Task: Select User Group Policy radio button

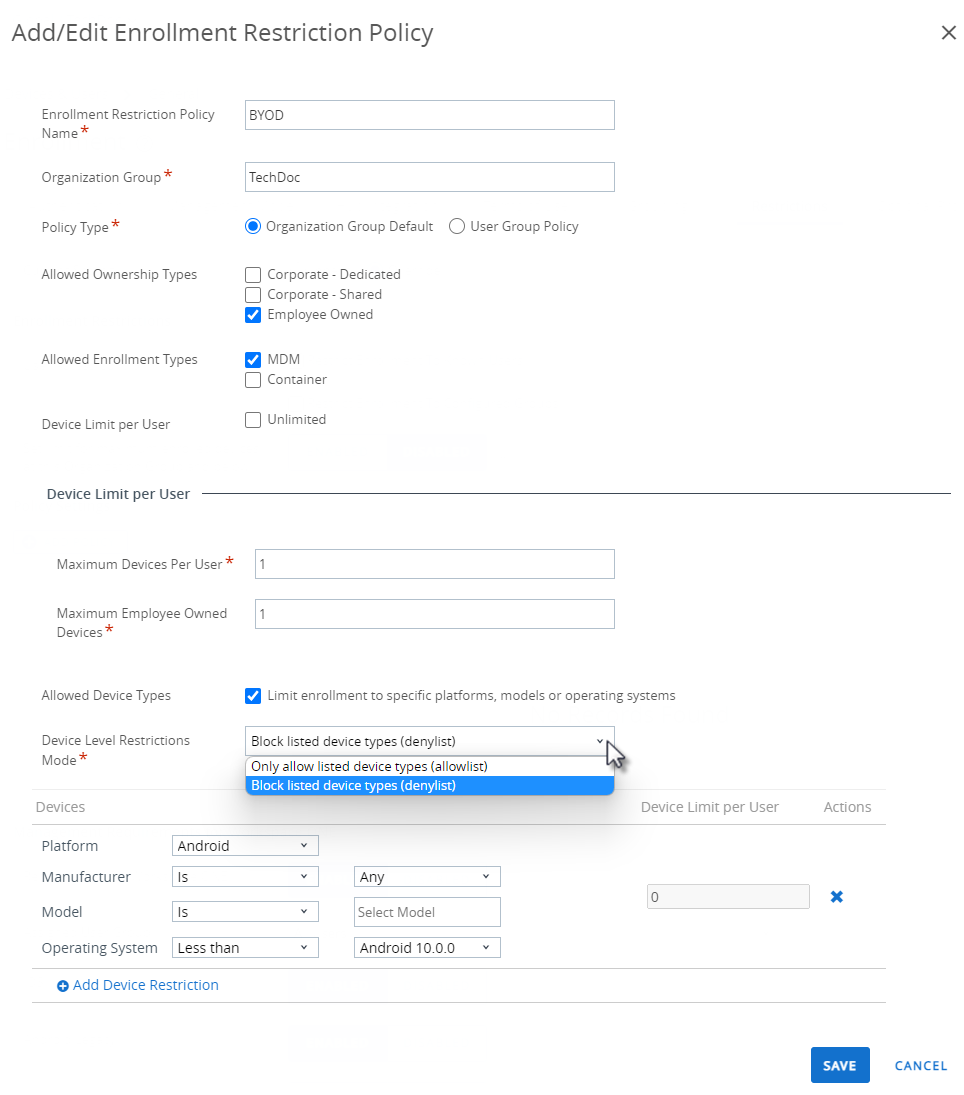Action: click(x=457, y=226)
